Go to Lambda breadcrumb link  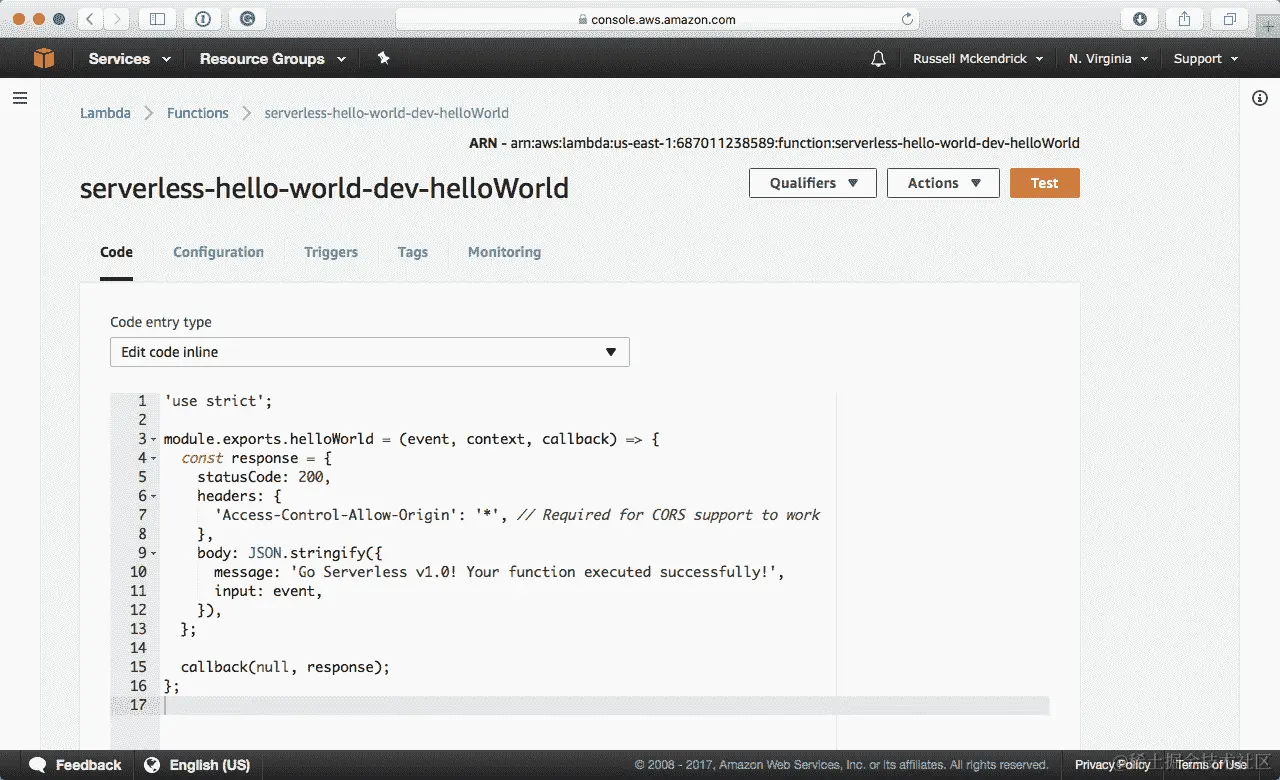tap(105, 113)
